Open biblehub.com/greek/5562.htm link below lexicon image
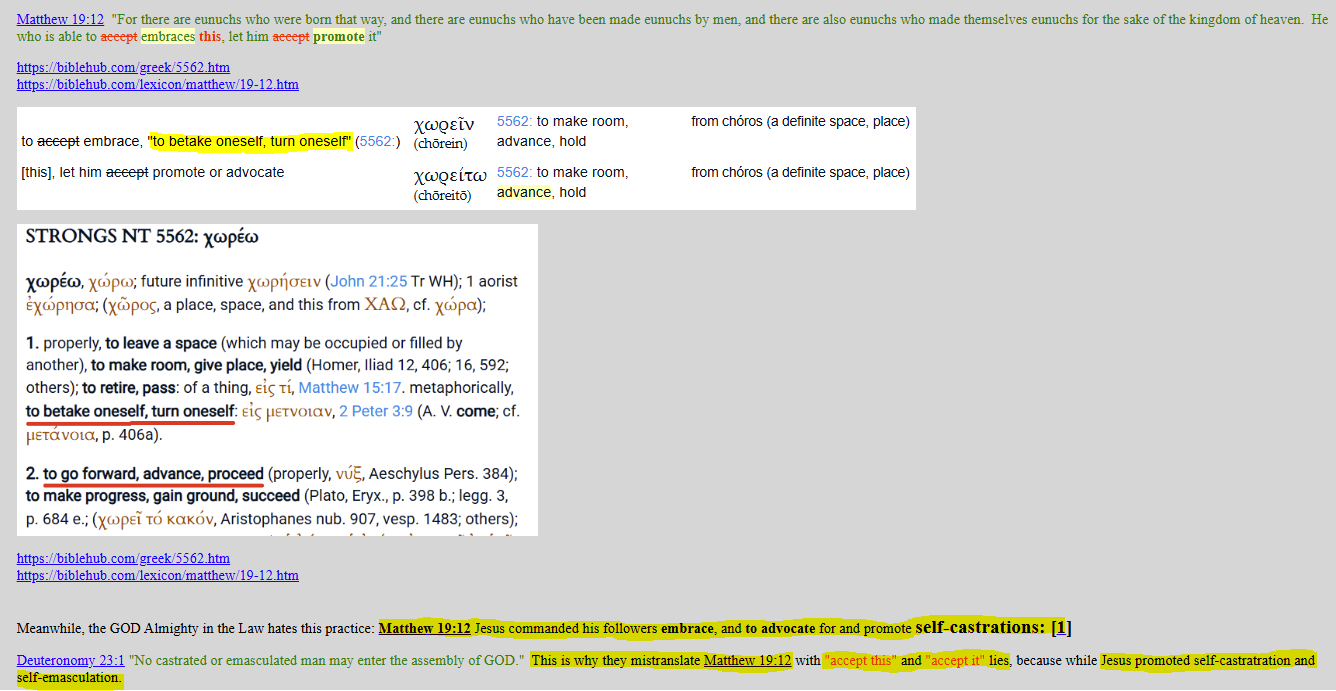 pyautogui.click(x=123, y=558)
